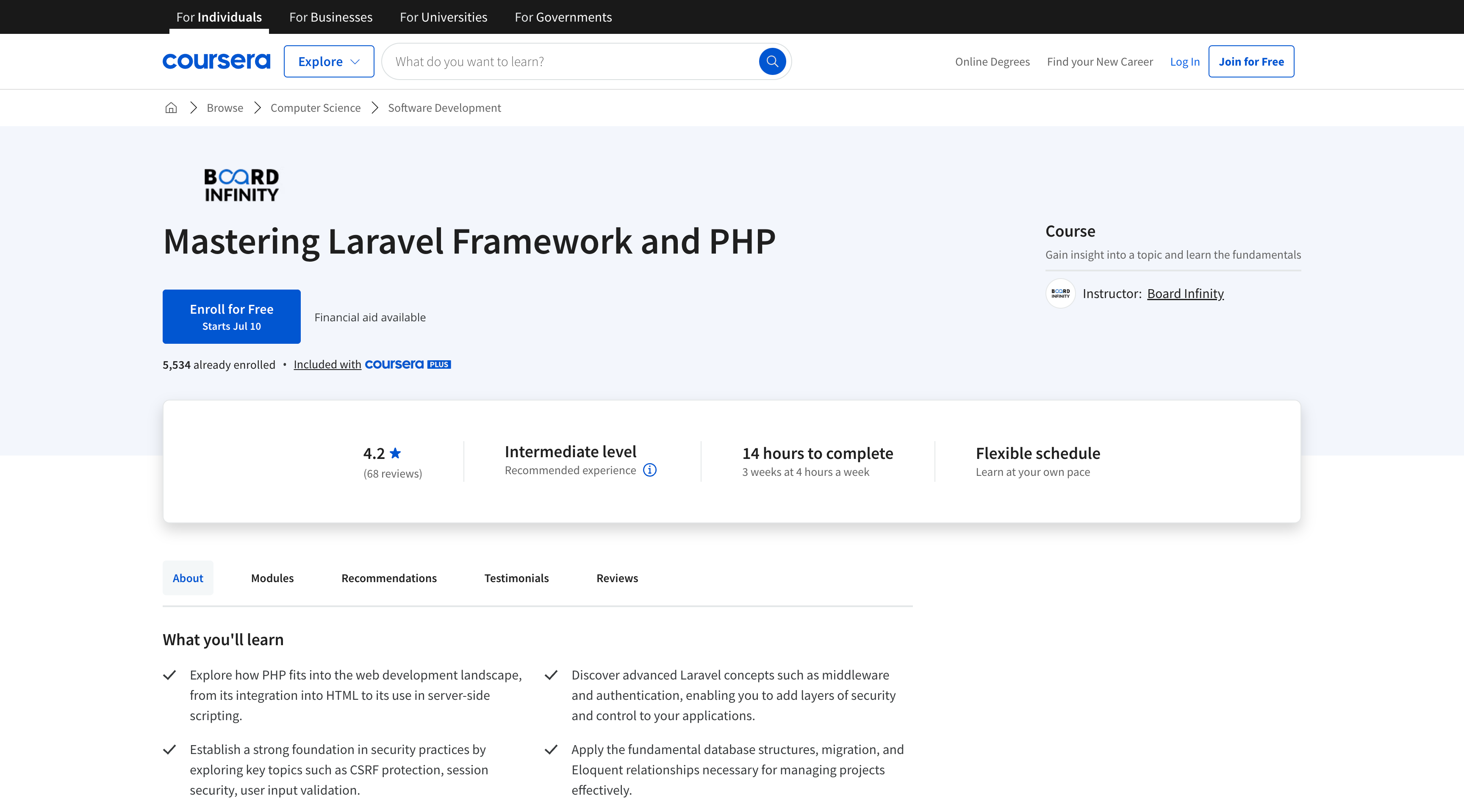Open Find your New Career link

pos(1100,61)
